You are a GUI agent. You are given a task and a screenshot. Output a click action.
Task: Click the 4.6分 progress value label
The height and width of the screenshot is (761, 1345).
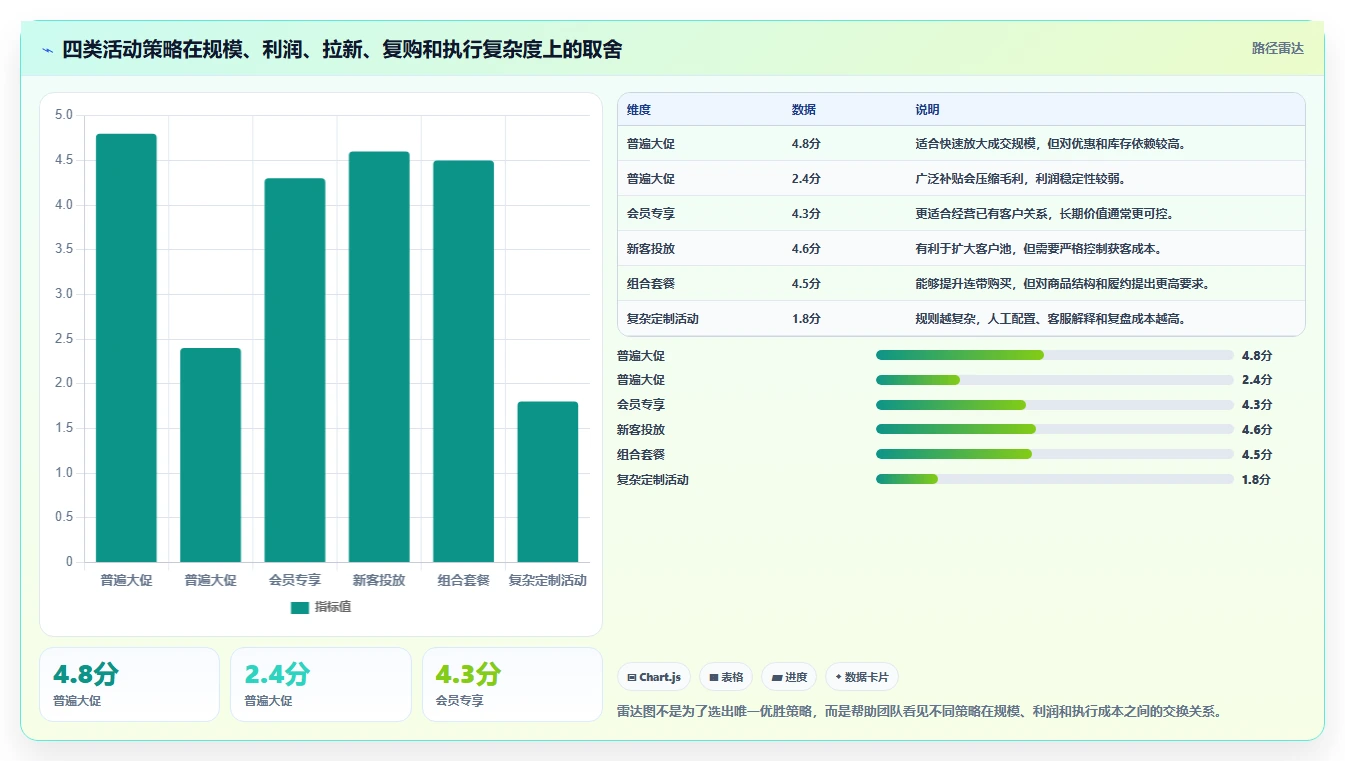[x=1257, y=430]
